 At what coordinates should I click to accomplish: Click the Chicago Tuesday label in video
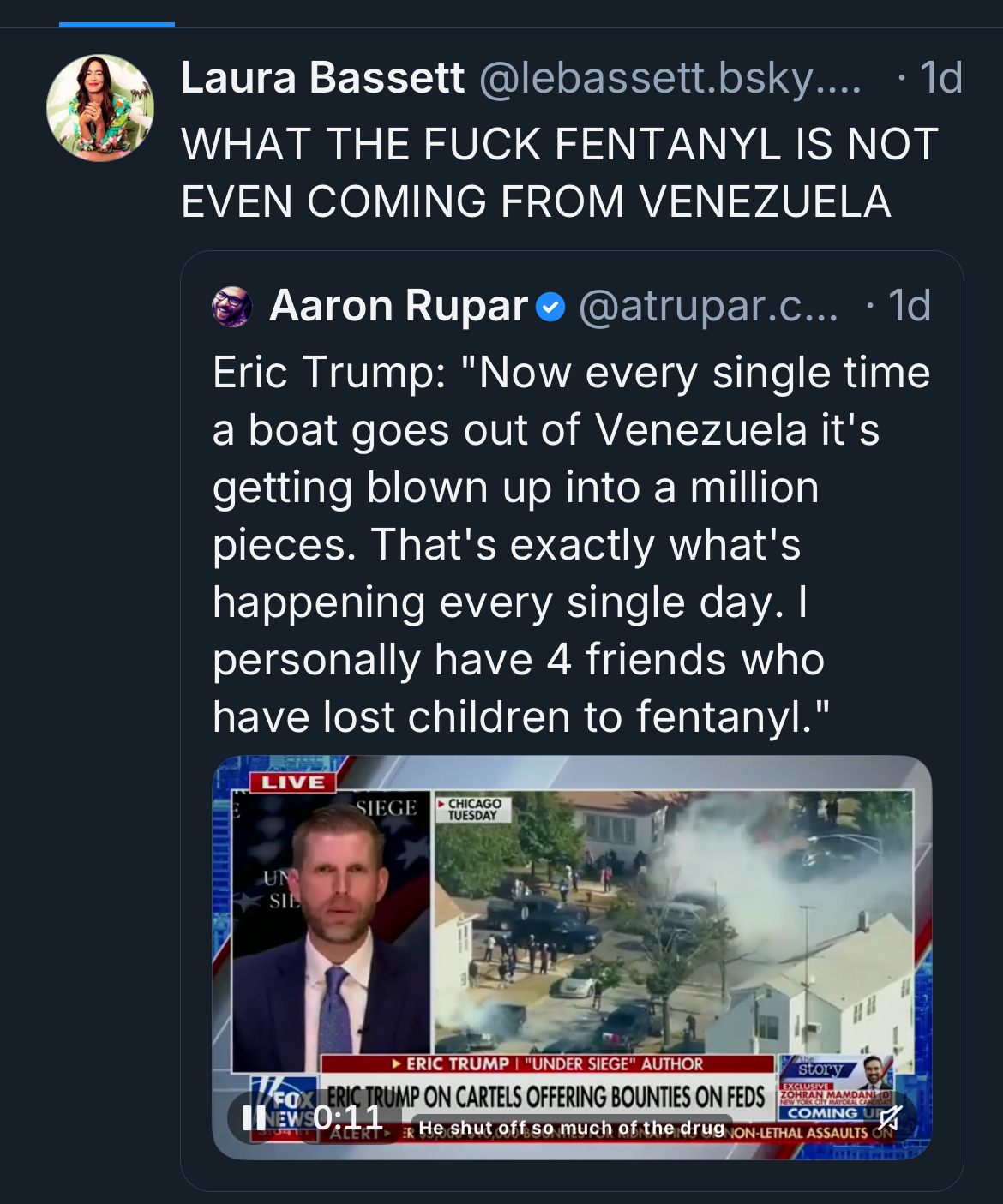[474, 809]
